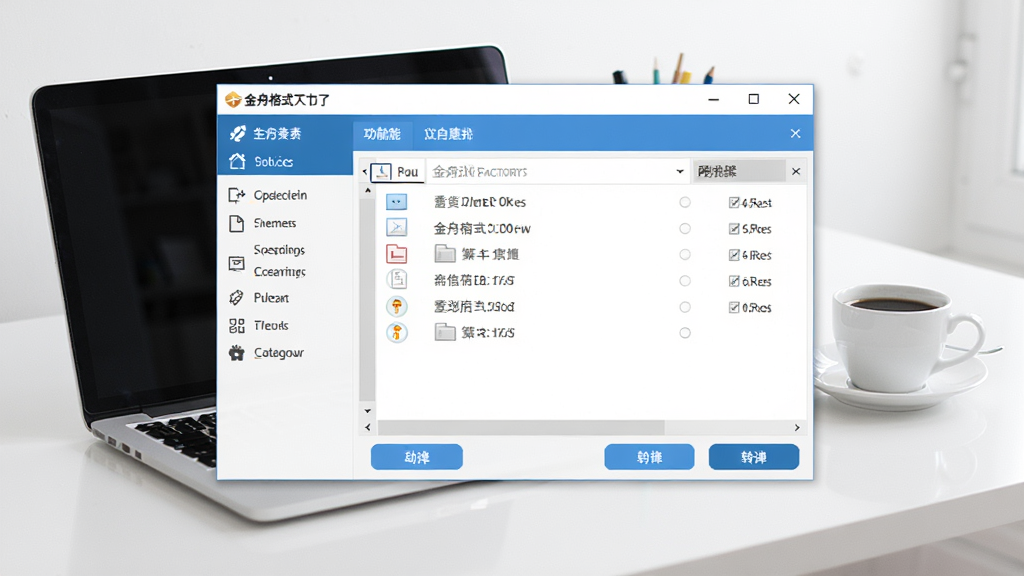1024x576 pixels.
Task: Click the orange figure icon in the last row
Action: (396, 332)
